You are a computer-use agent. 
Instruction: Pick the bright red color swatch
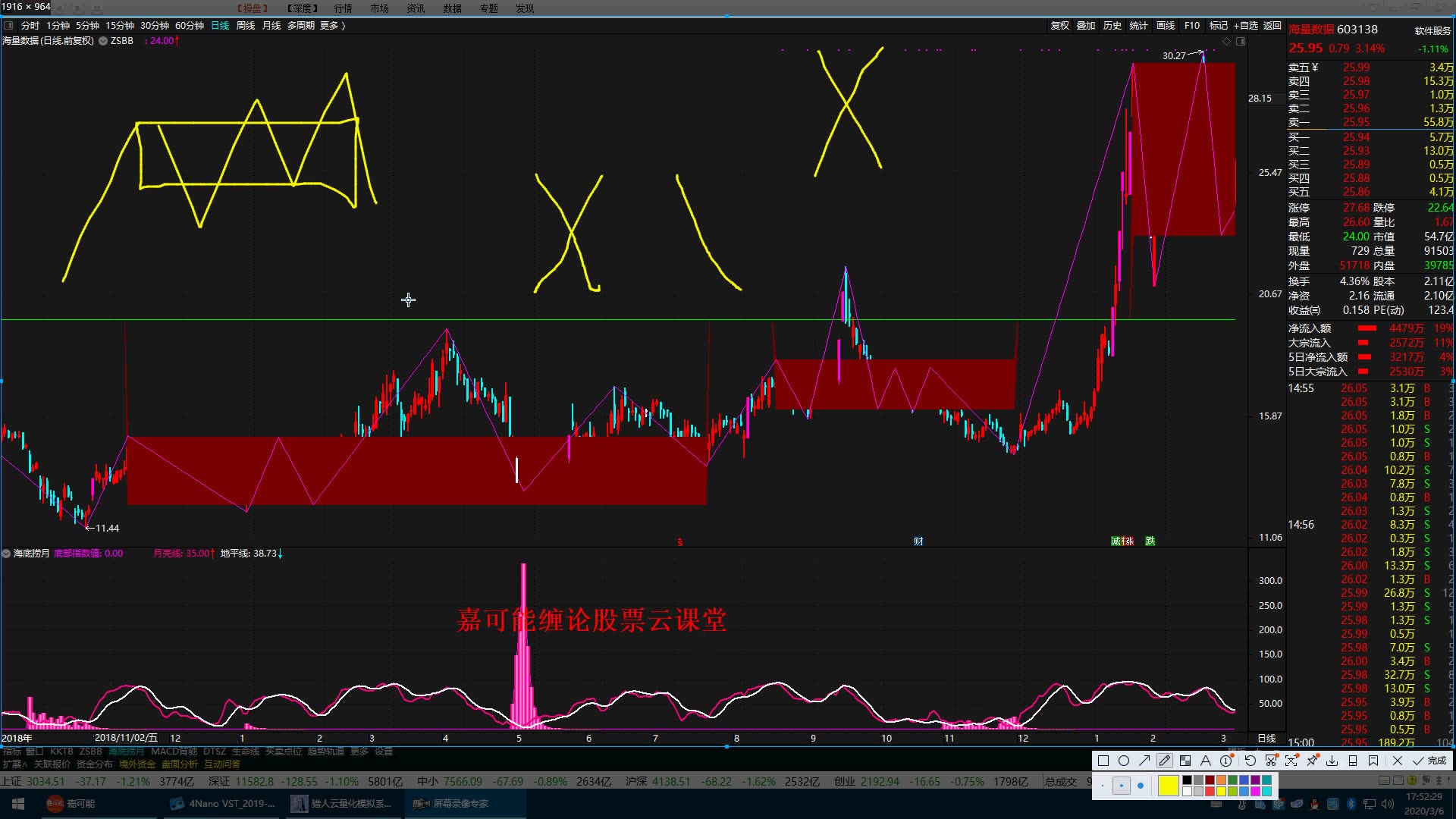[x=1210, y=791]
